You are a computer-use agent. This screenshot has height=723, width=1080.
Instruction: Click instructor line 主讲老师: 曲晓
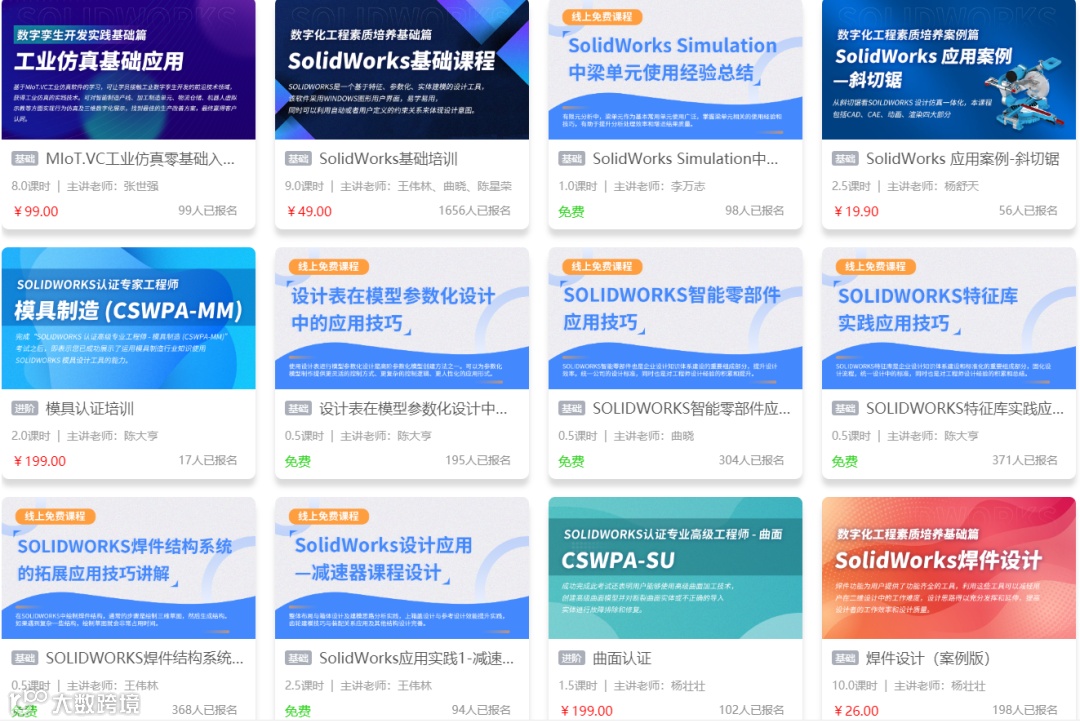[x=654, y=436]
